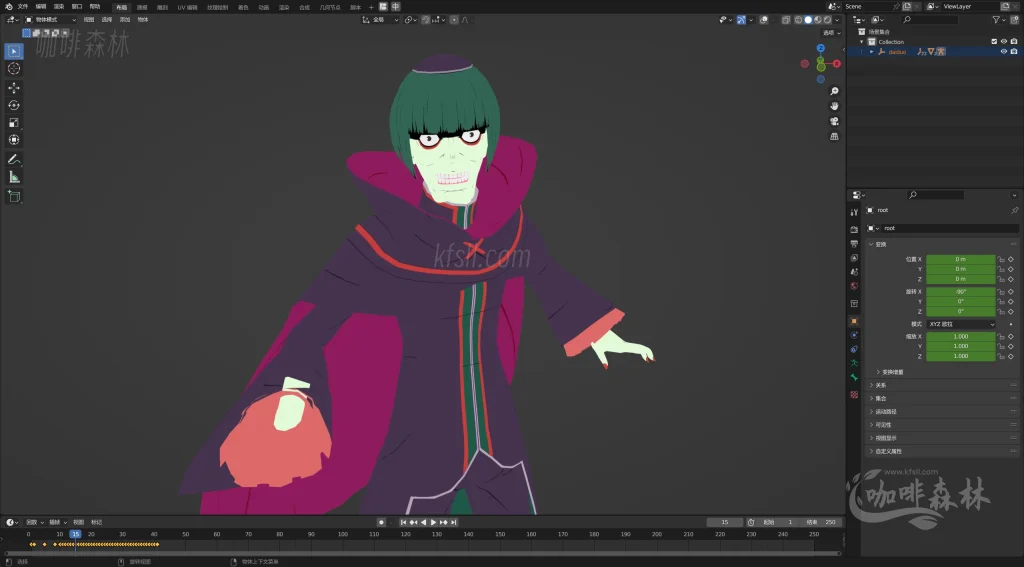Screen dimensions: 1024x567
Task: Open the Tool properties tab
Action: tap(854, 212)
